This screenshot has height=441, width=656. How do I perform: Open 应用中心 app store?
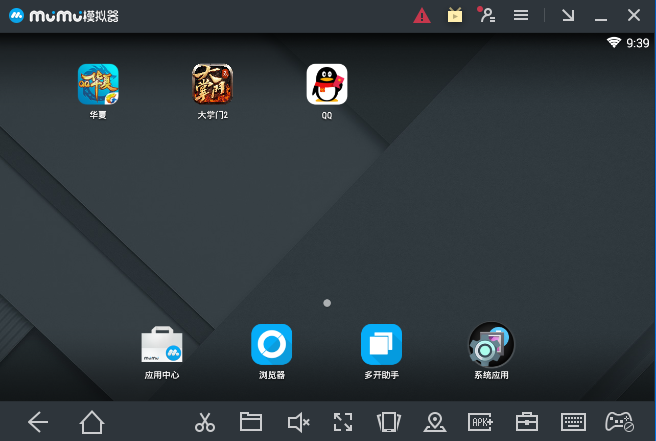[x=161, y=344]
